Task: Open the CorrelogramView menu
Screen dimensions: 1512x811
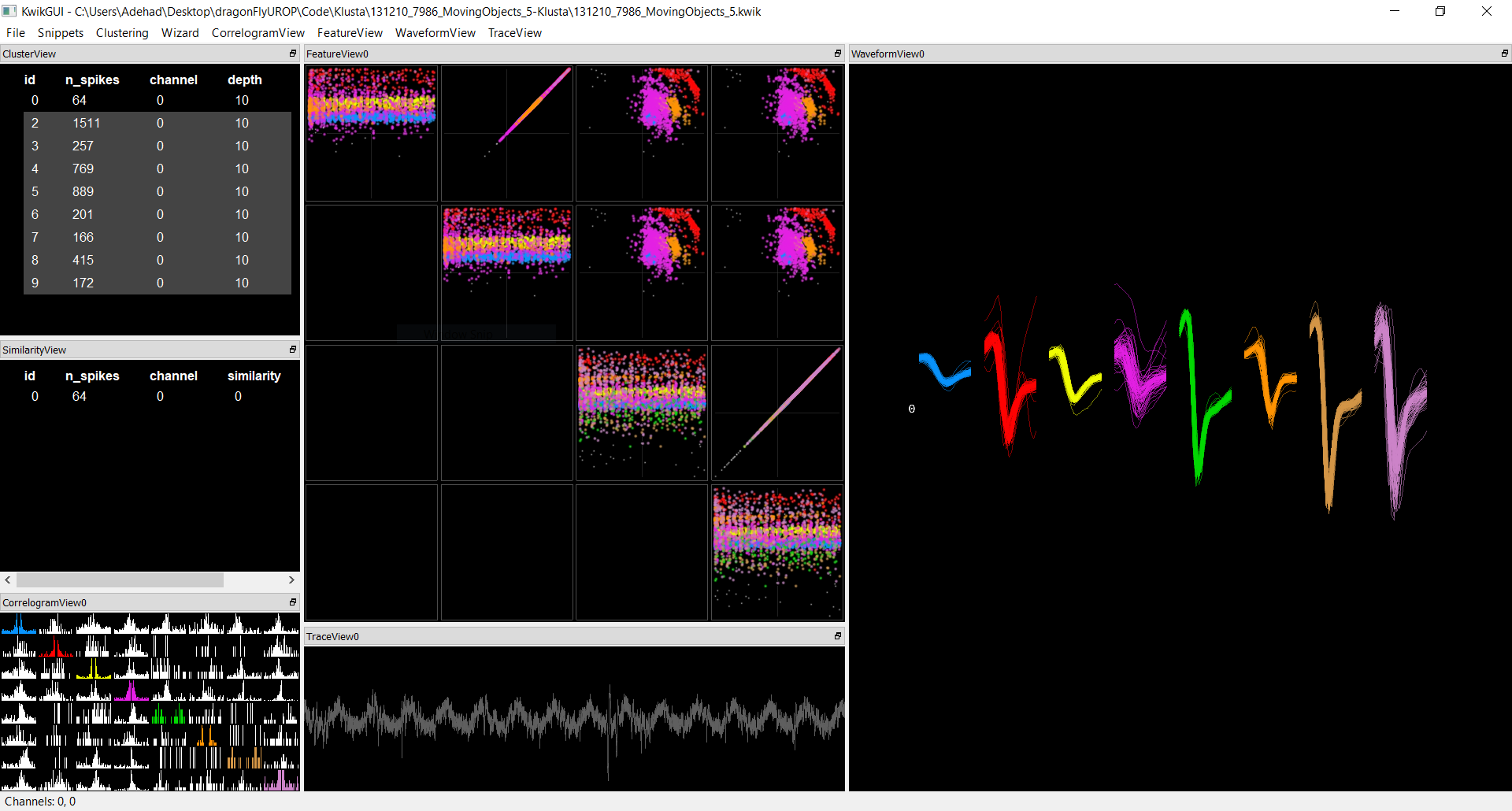Action: click(x=258, y=33)
